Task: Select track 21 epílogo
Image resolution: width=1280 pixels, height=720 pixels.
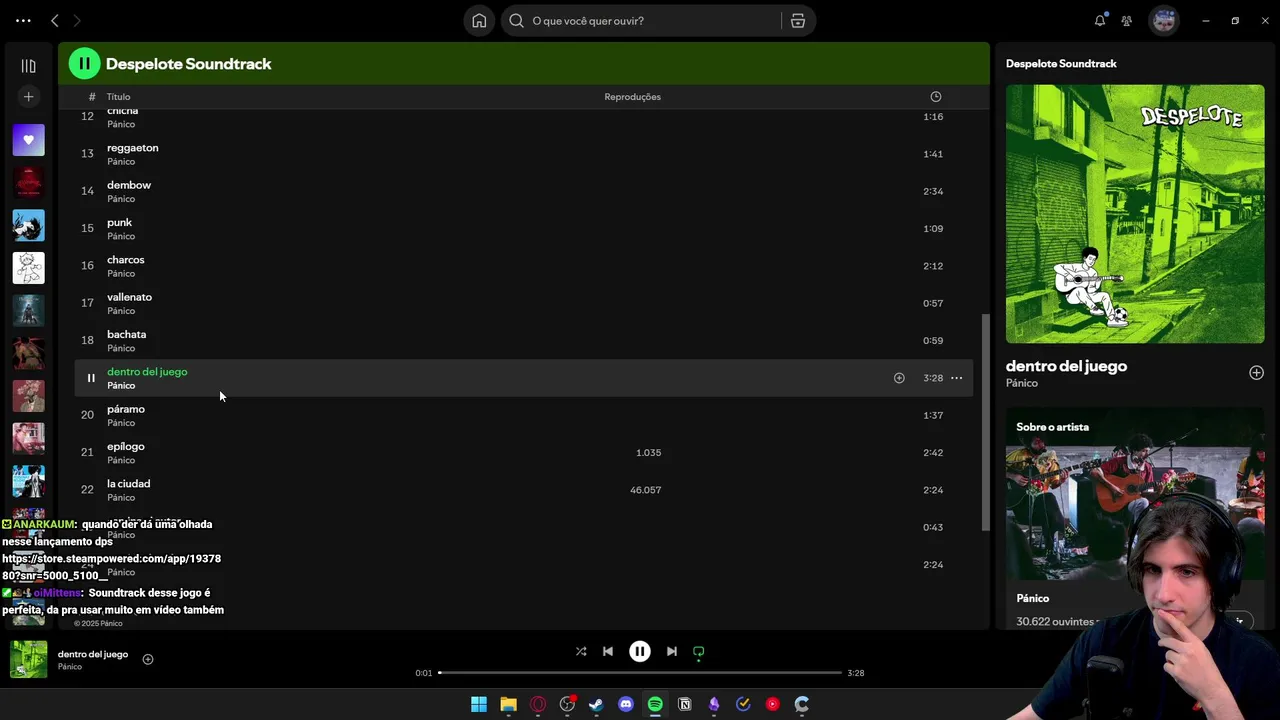Action: 523,452
